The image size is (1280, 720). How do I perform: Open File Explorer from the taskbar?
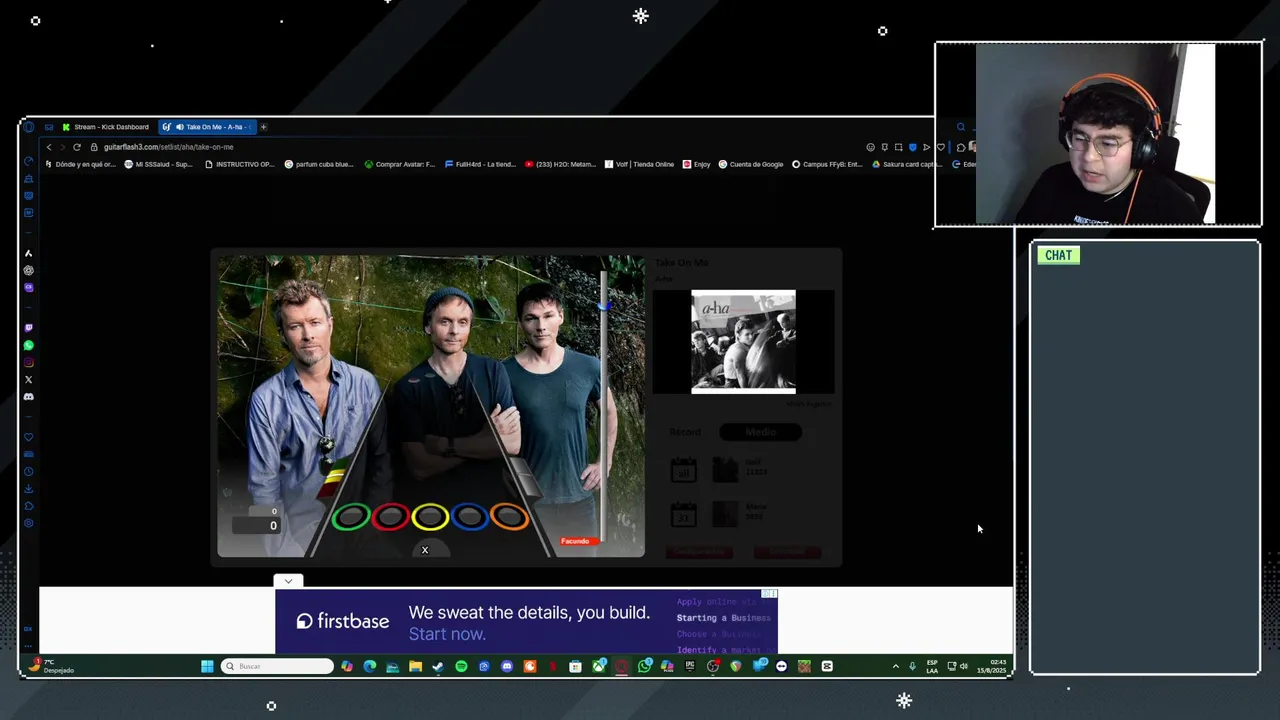415,666
